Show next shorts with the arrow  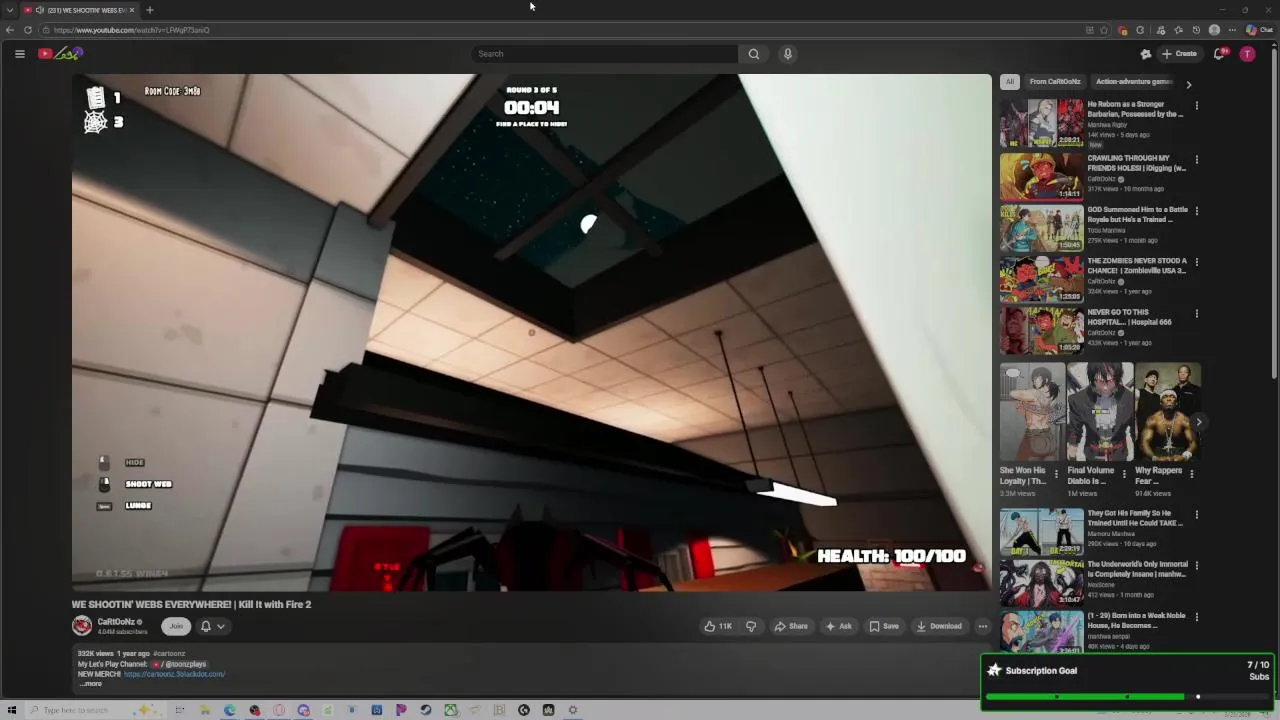(1198, 422)
